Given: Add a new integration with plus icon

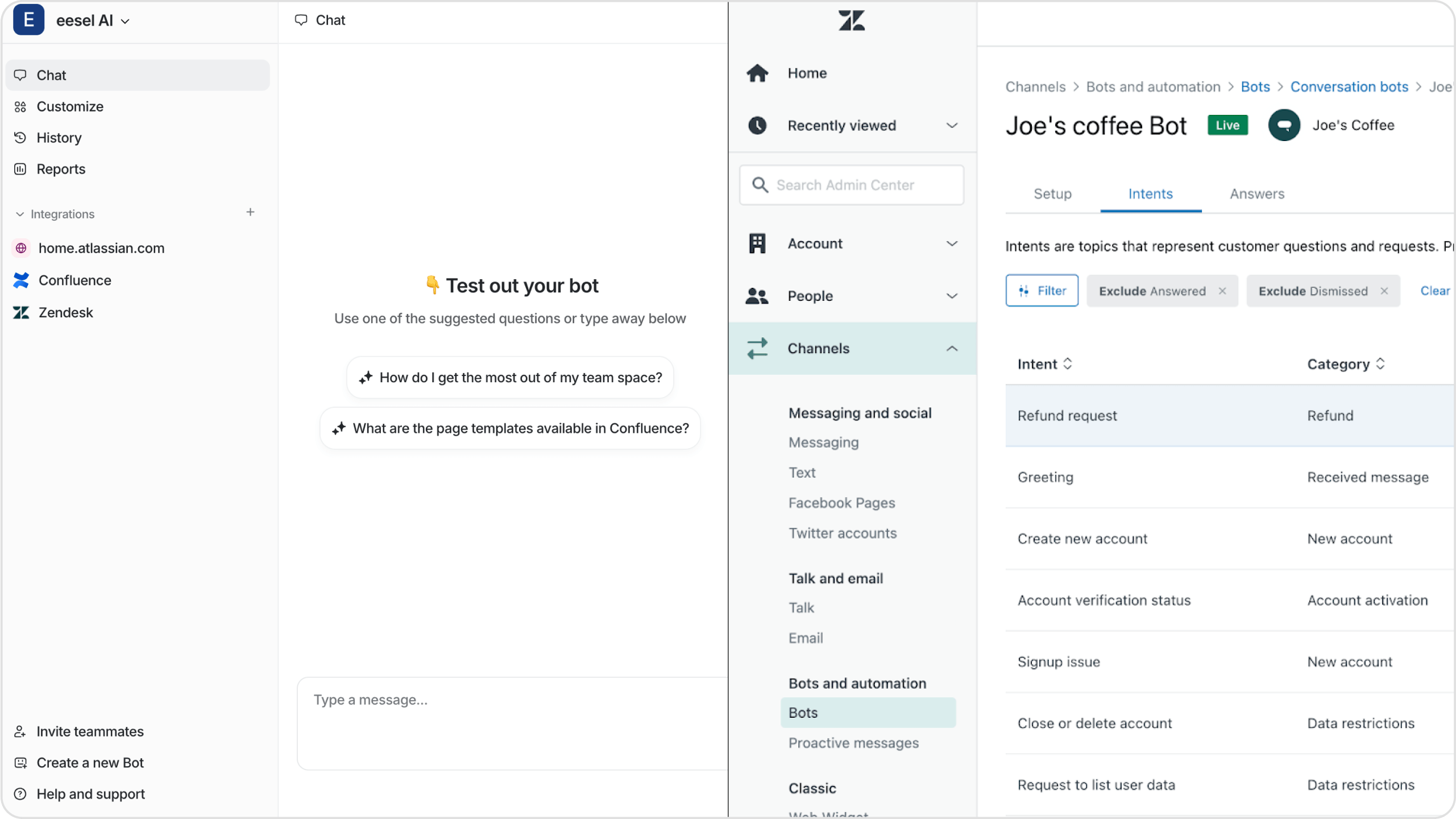Looking at the screenshot, I should (250, 212).
